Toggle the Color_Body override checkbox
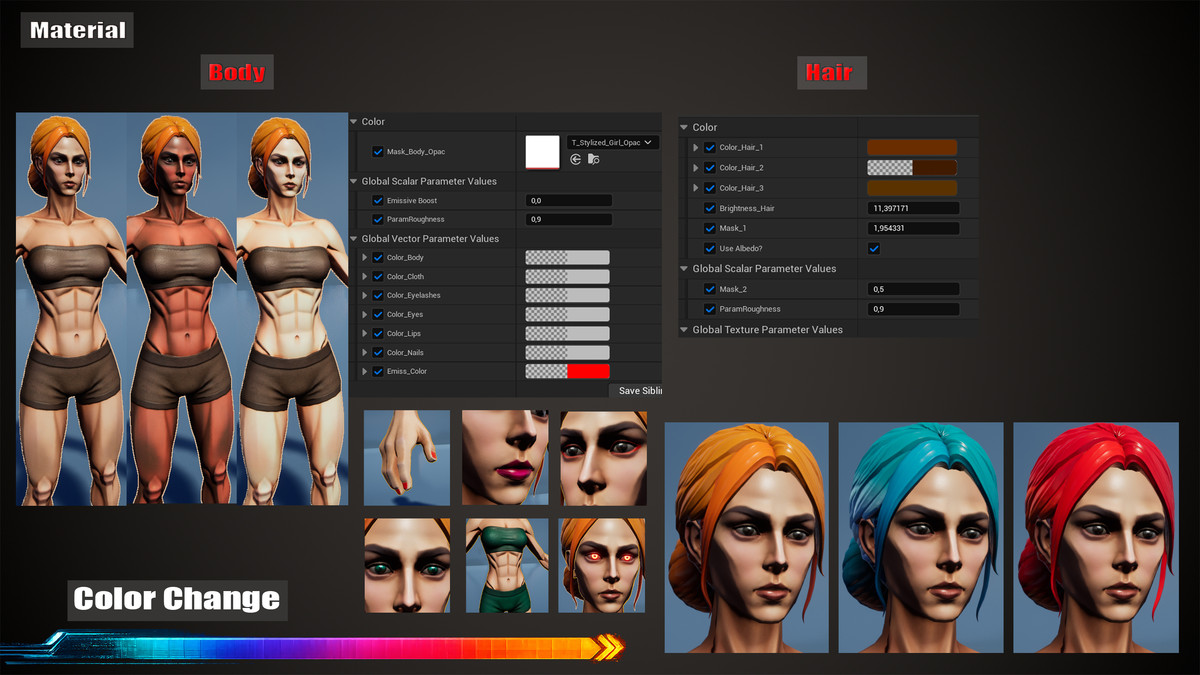1200x675 pixels. coord(378,258)
